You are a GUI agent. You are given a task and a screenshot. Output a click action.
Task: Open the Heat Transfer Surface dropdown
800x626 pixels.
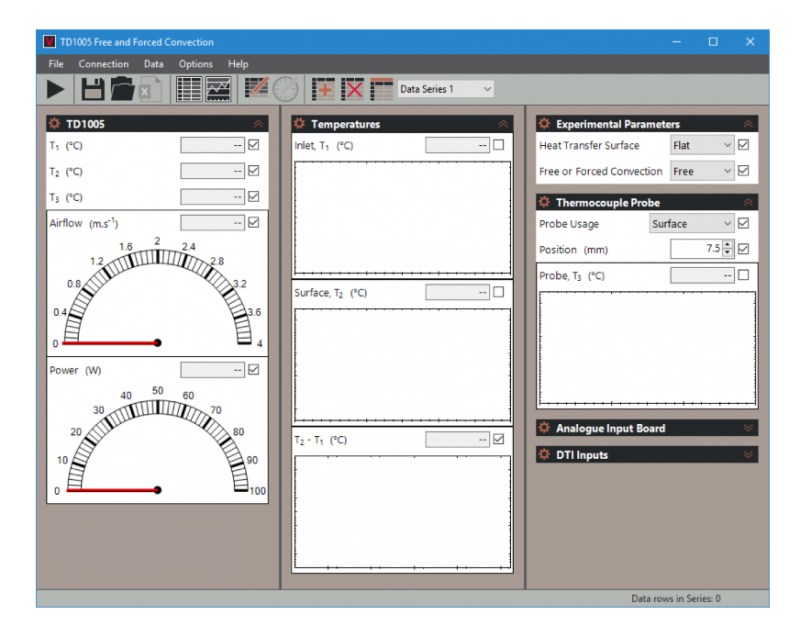point(702,145)
